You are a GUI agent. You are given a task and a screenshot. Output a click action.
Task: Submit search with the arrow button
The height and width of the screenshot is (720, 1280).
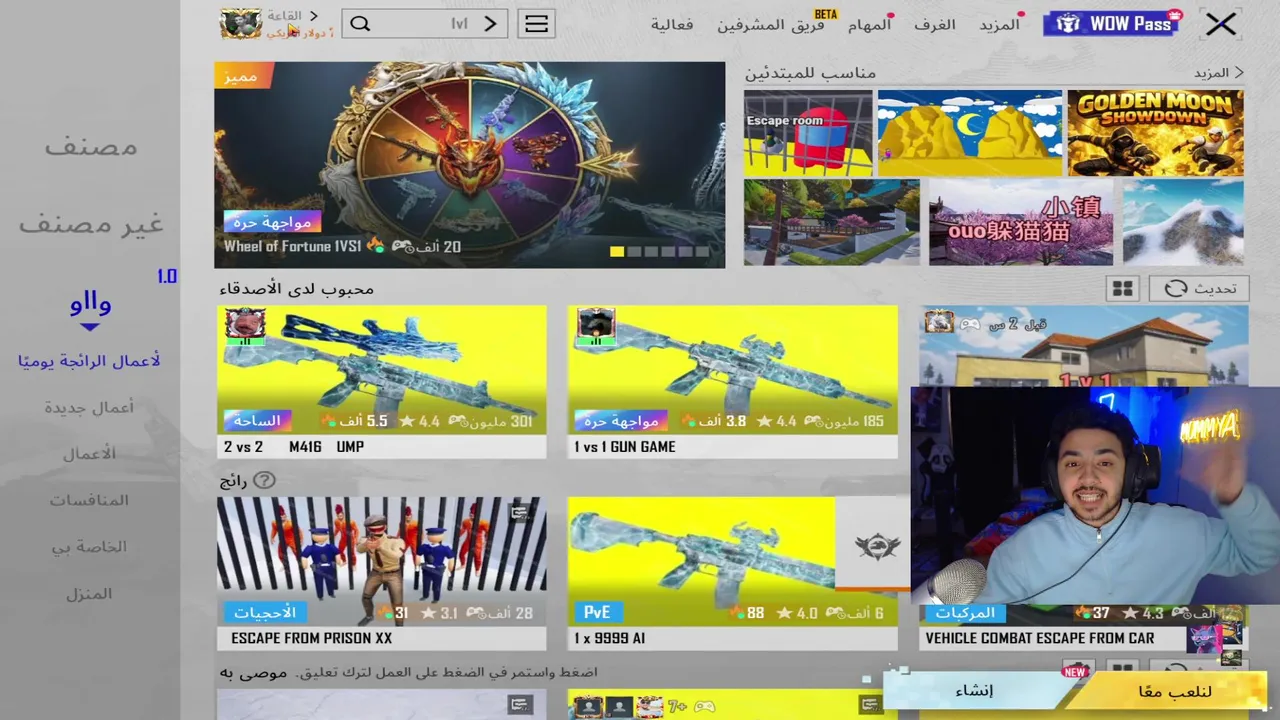490,24
